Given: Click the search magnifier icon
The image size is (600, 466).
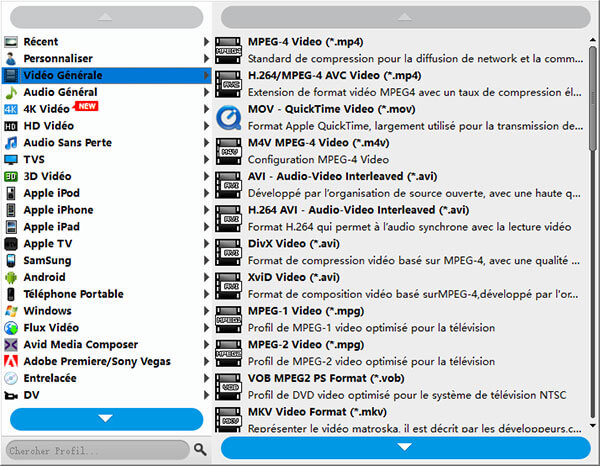Looking at the screenshot, I should coord(200,449).
